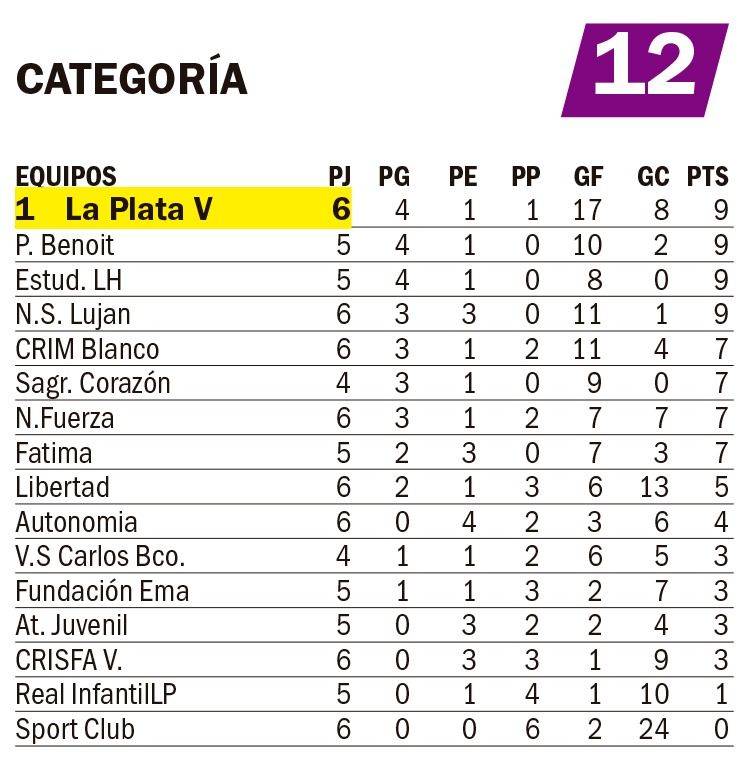Click the Sport Club team name
750x770 pixels.
tap(75, 730)
